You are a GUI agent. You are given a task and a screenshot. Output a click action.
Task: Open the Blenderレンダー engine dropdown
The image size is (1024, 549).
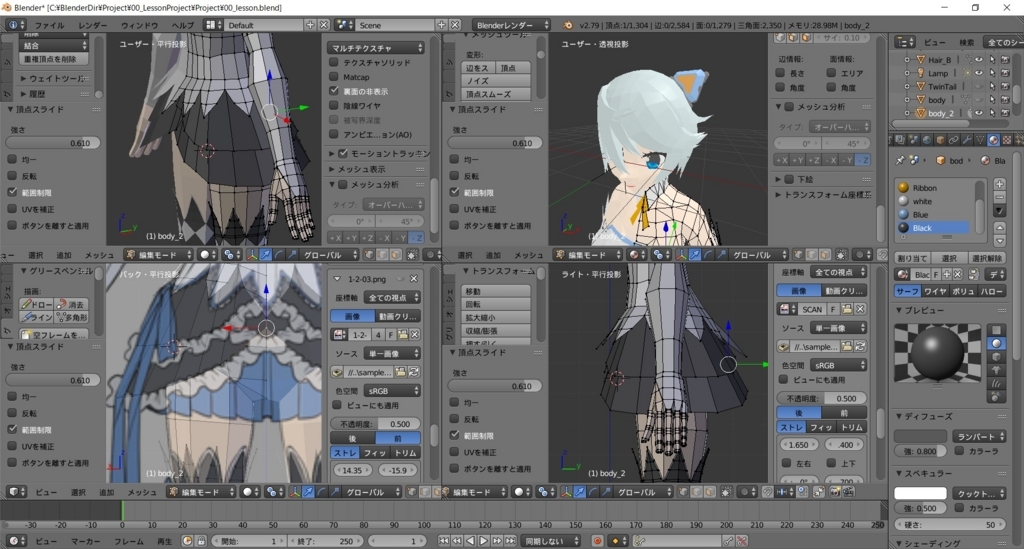[511, 25]
